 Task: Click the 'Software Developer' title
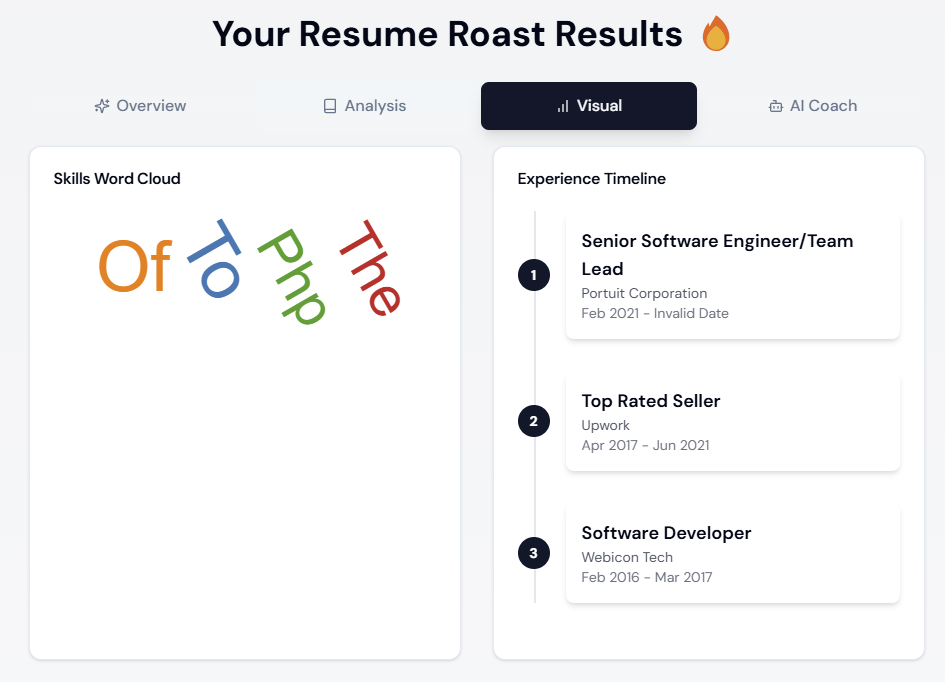pyautogui.click(x=666, y=533)
